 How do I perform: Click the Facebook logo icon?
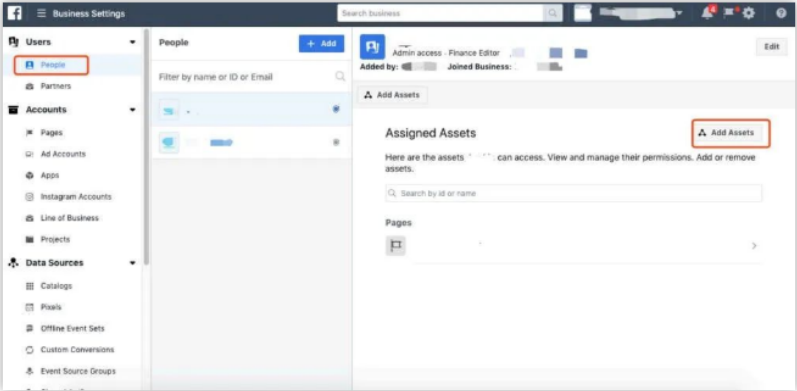click(x=15, y=13)
